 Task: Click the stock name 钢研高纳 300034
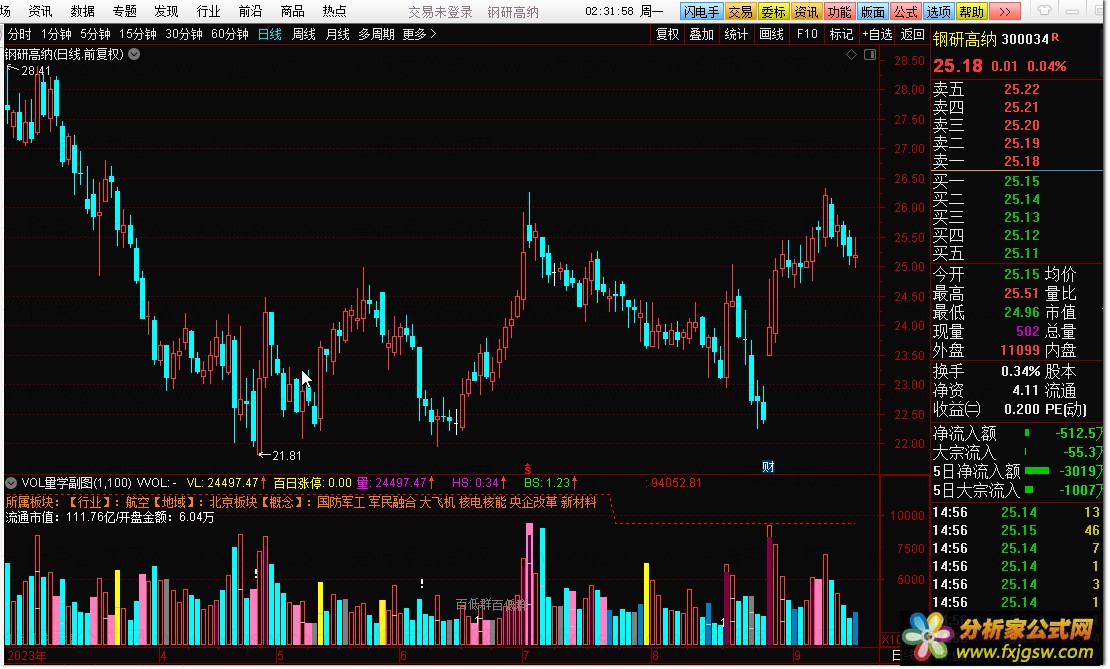(x=991, y=40)
